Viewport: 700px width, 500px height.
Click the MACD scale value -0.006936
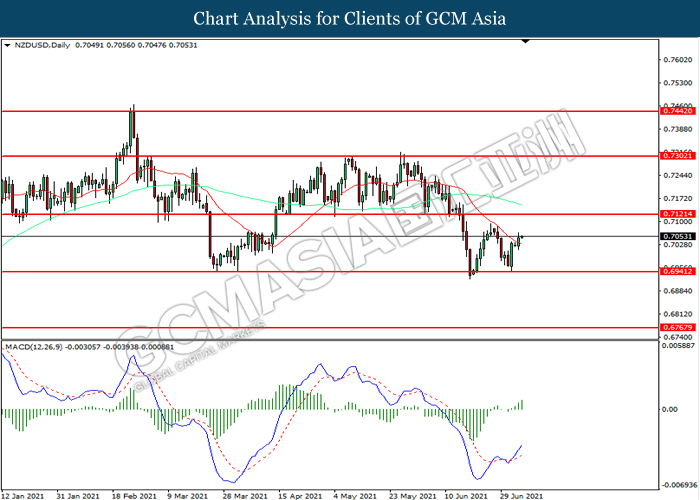click(679, 485)
